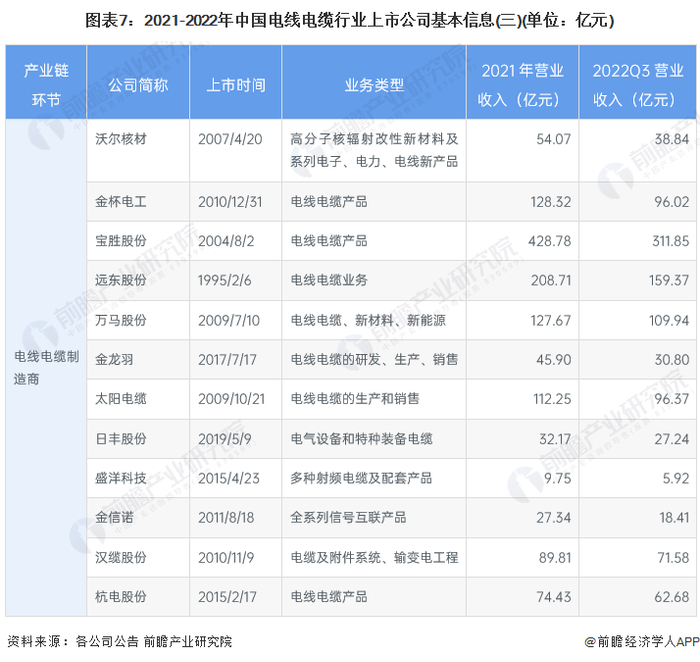
Task: Click 2021 revenue value 74.43
Action: coord(554,597)
